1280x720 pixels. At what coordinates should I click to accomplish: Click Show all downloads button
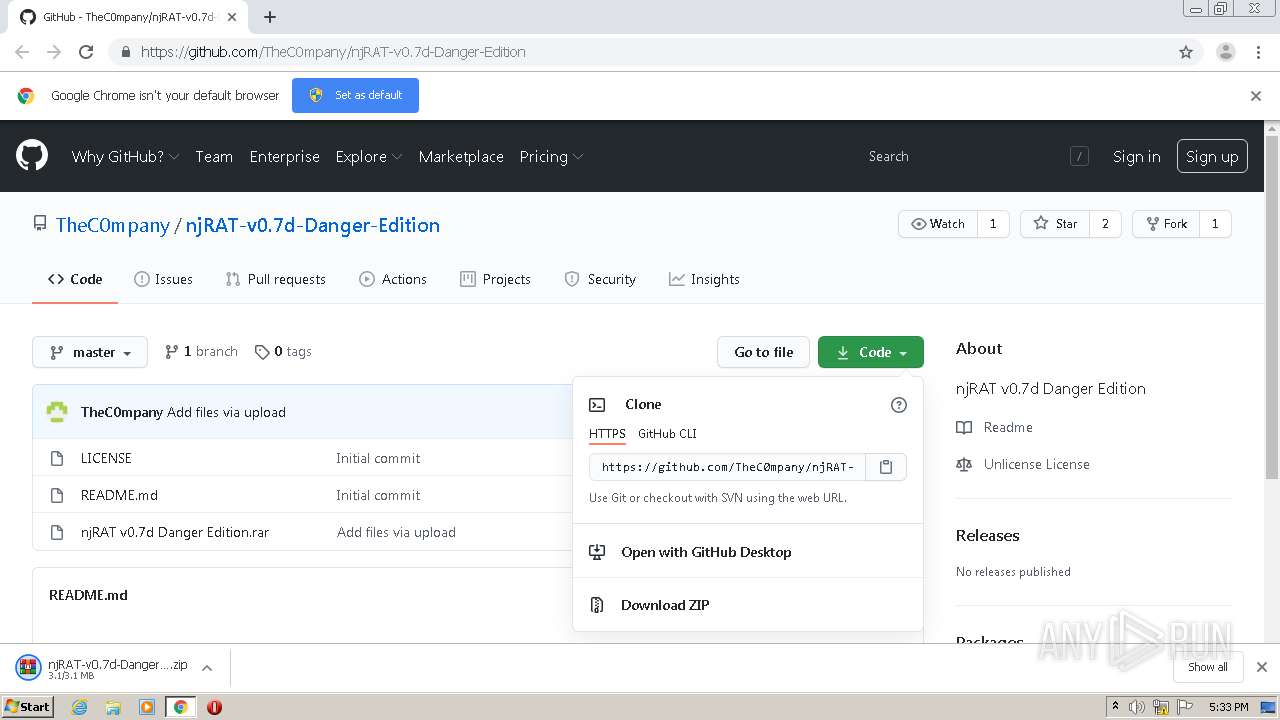click(x=1208, y=667)
